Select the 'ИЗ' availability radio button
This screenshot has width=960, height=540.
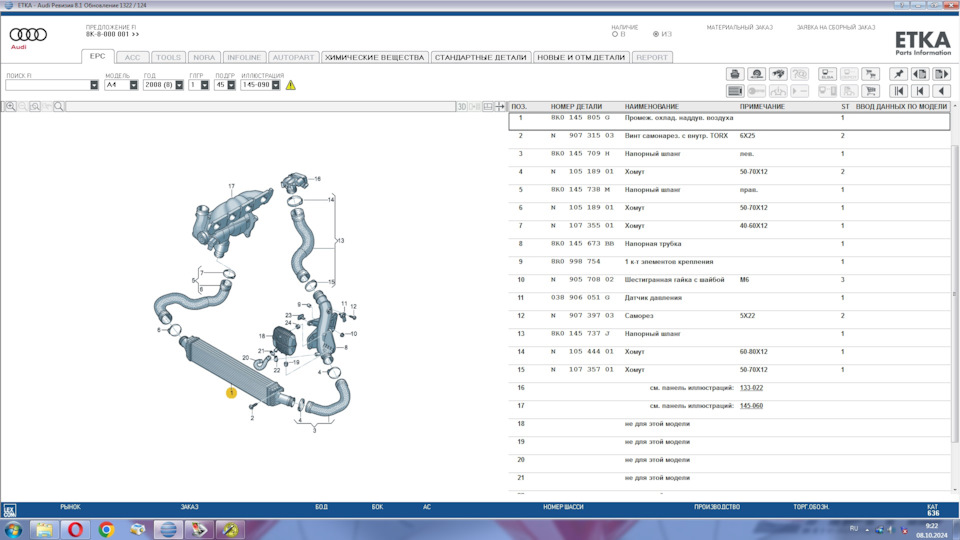click(x=656, y=34)
